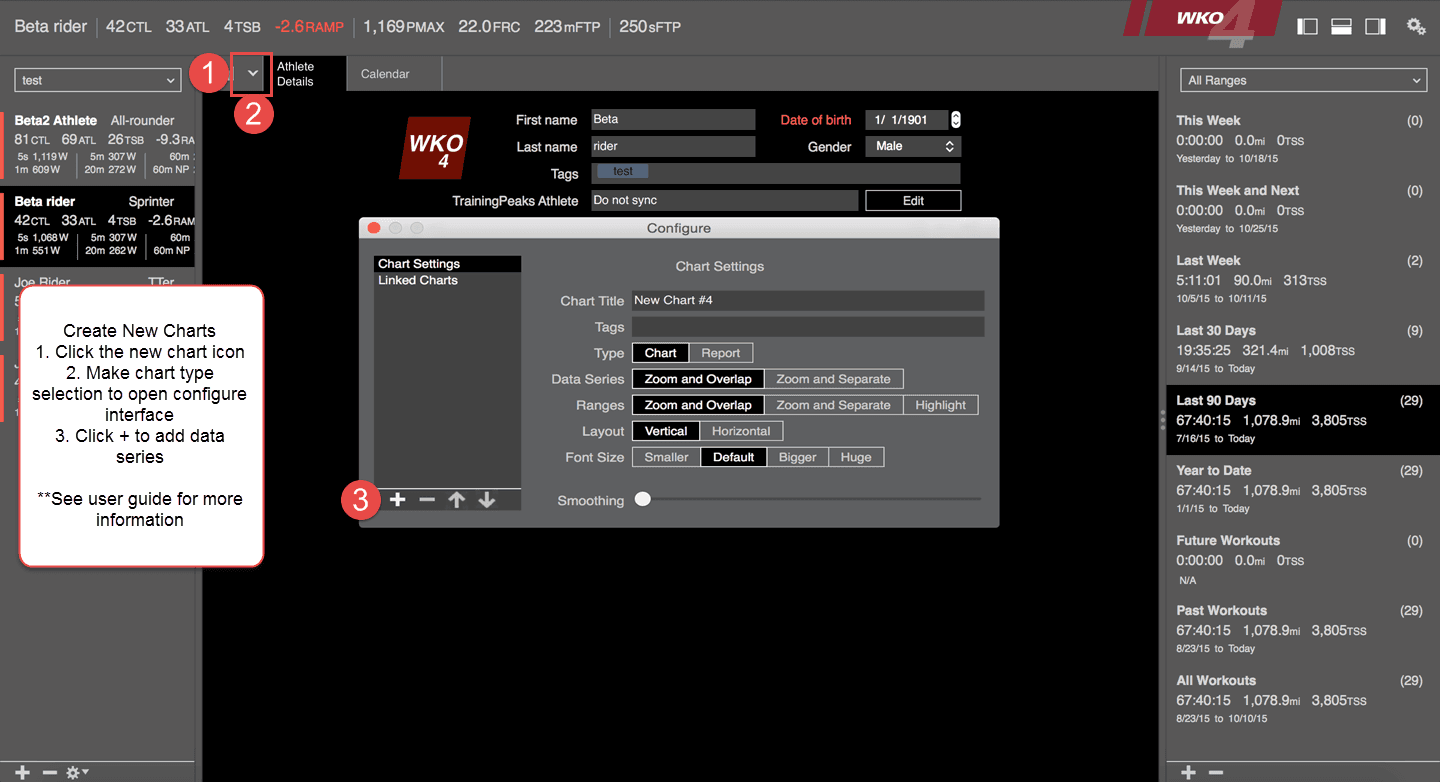Add athlete with plus in left panel
Image resolution: width=1440 pixels, height=782 pixels.
point(23,772)
